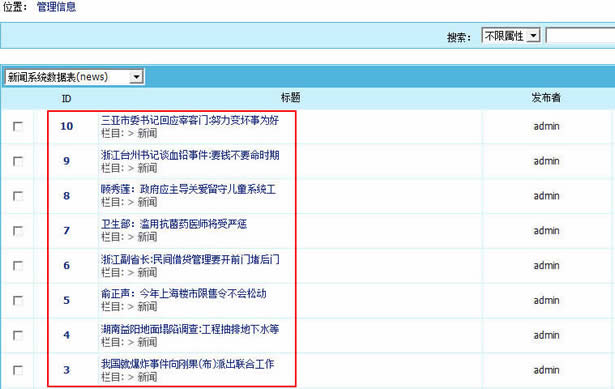The image size is (615, 389).
Task: Tick the checkbox for row ID 7
Action: pyautogui.click(x=18, y=231)
